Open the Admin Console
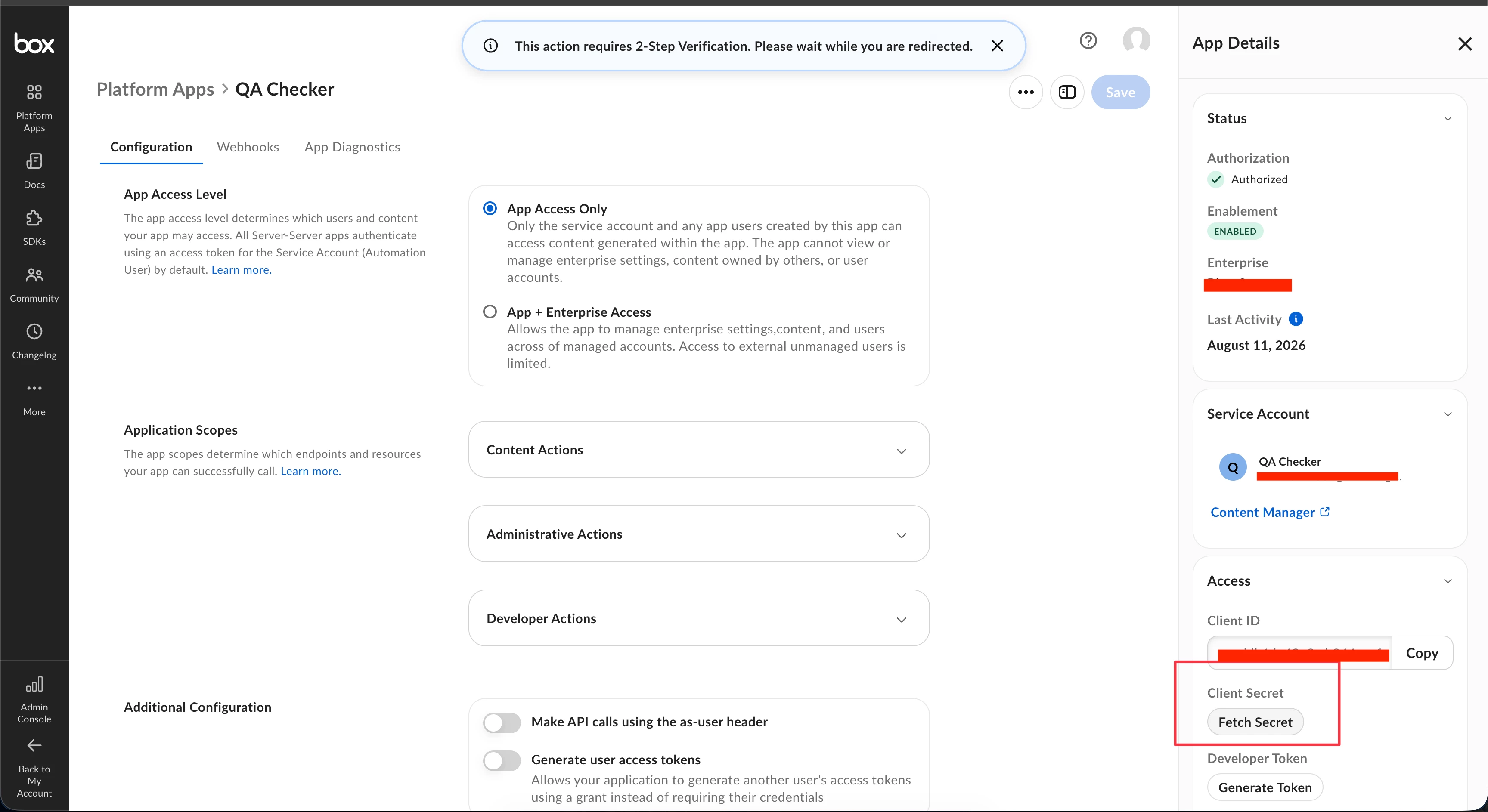The height and width of the screenshot is (812, 1488). [x=34, y=699]
